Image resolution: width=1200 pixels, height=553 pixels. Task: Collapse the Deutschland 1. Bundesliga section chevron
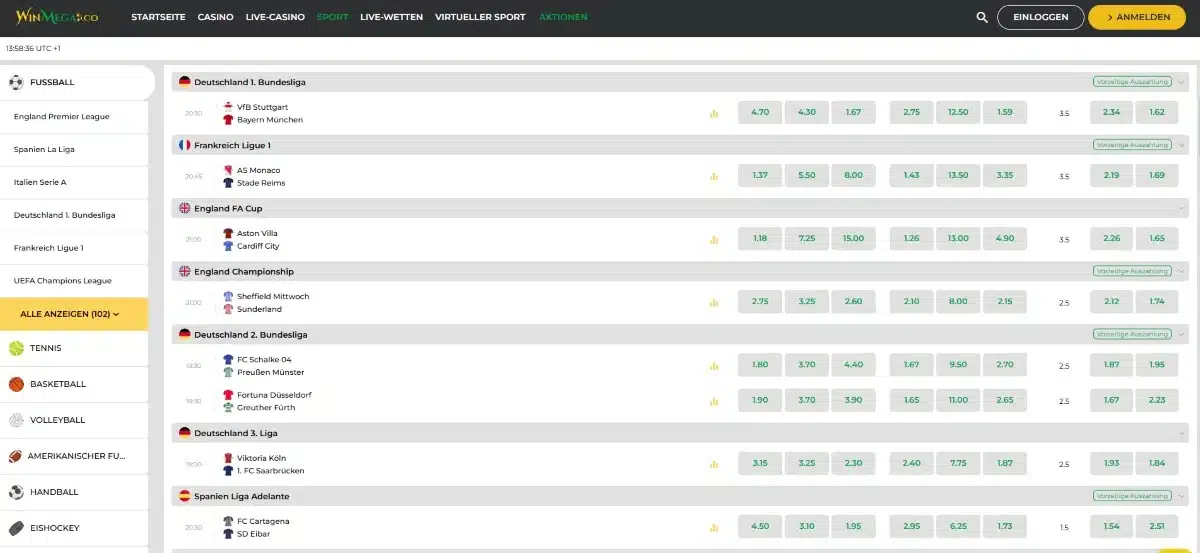1182,82
